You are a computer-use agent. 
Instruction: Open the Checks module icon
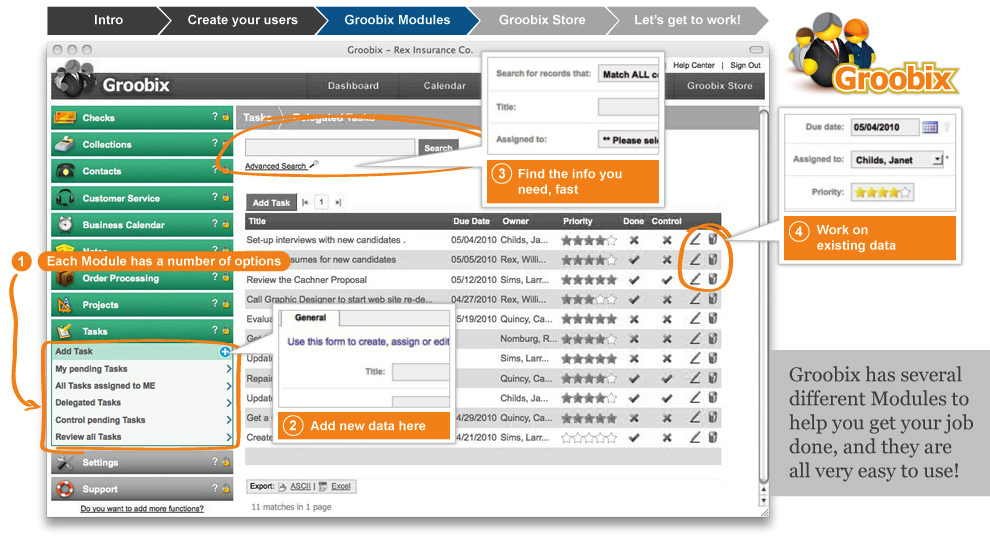(x=66, y=117)
